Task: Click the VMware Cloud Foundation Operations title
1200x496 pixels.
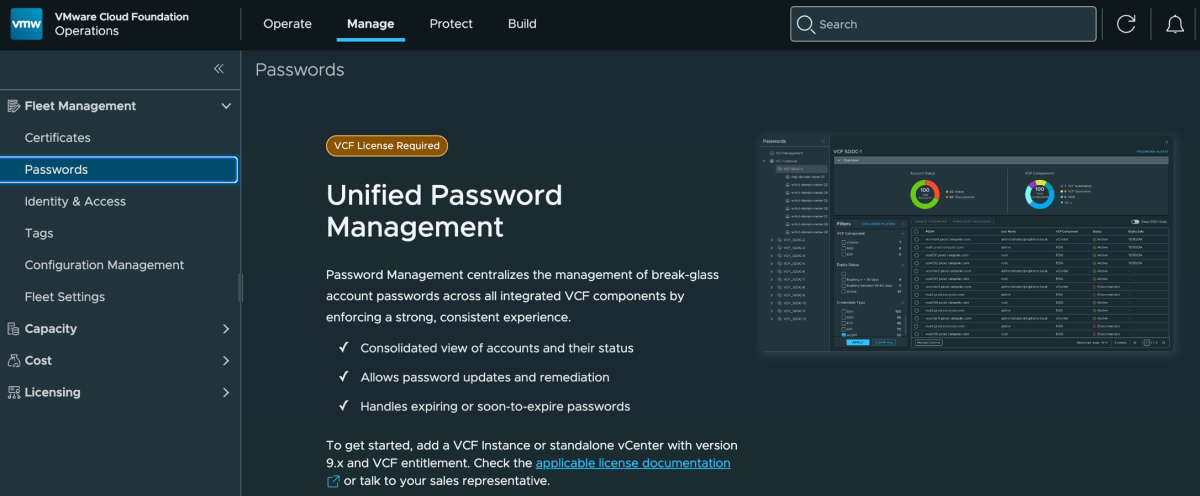Action: pyautogui.click(x=122, y=24)
